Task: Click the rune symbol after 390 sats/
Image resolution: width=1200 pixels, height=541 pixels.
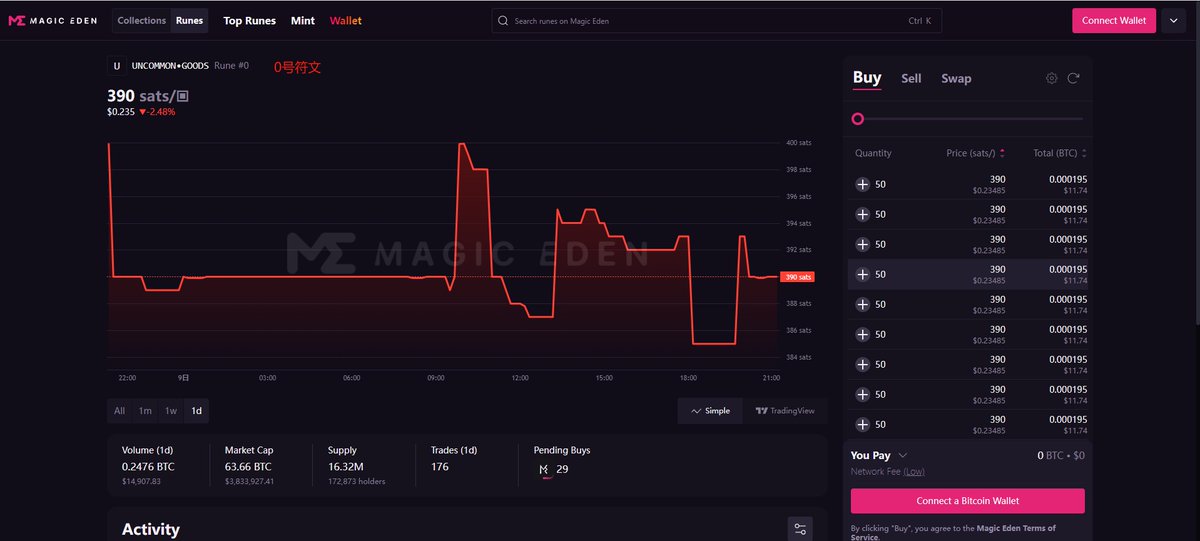Action: (x=183, y=97)
